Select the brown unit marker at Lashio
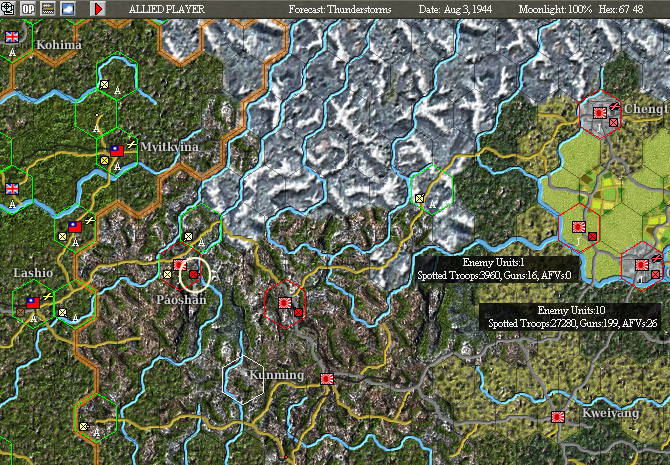The width and height of the screenshot is (670, 465). click(20, 313)
